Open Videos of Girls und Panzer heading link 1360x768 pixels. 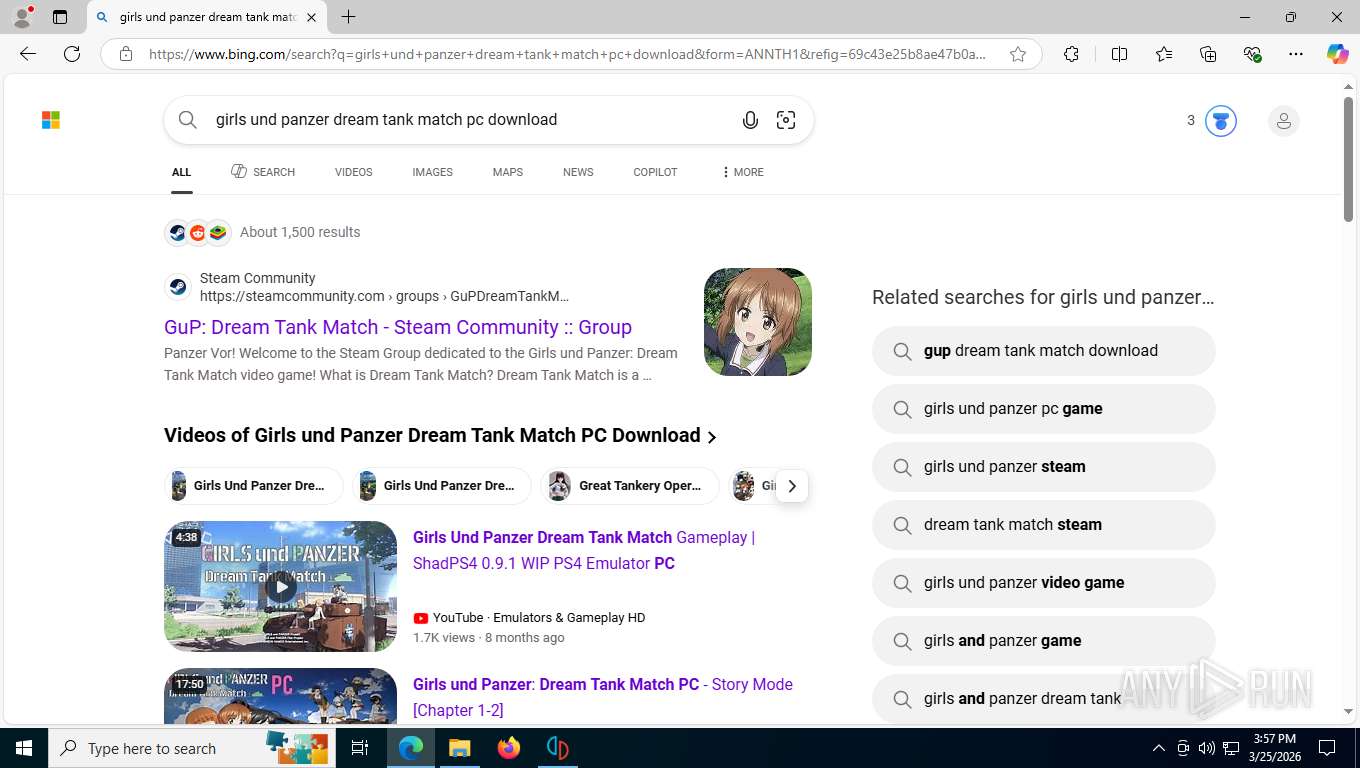441,436
